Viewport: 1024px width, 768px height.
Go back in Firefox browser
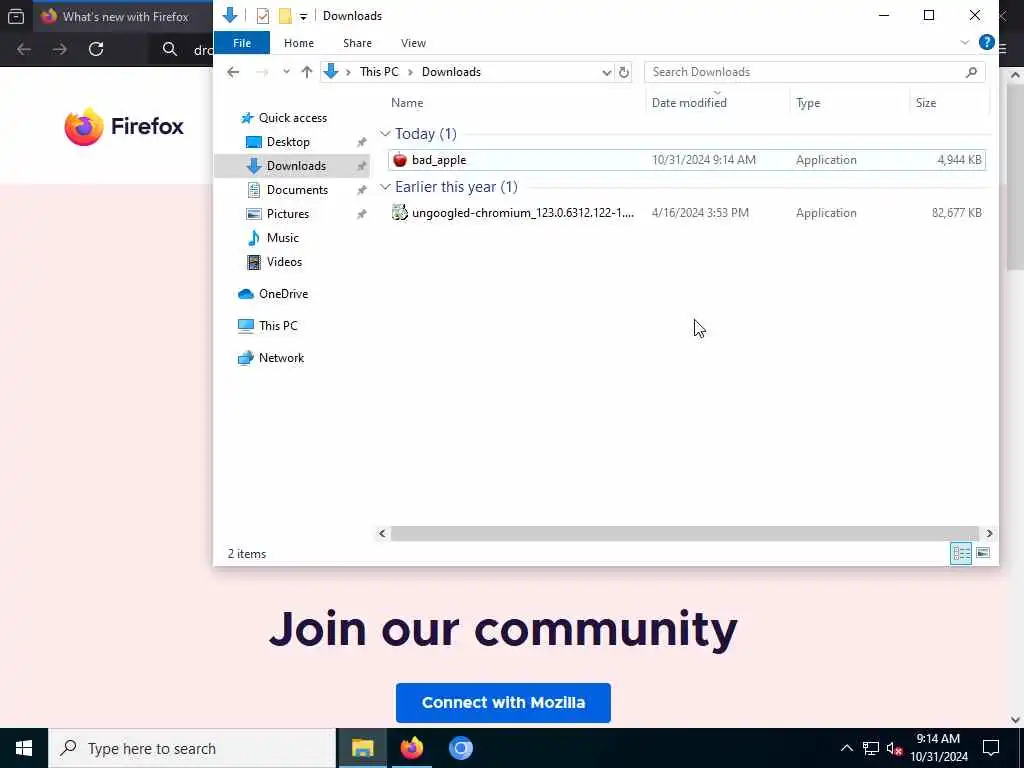tap(24, 49)
